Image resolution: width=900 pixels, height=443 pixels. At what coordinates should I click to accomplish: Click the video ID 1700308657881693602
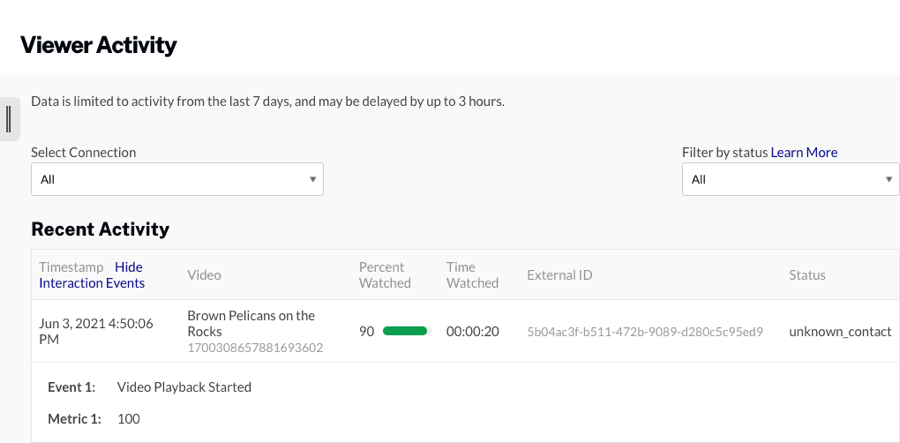point(255,347)
